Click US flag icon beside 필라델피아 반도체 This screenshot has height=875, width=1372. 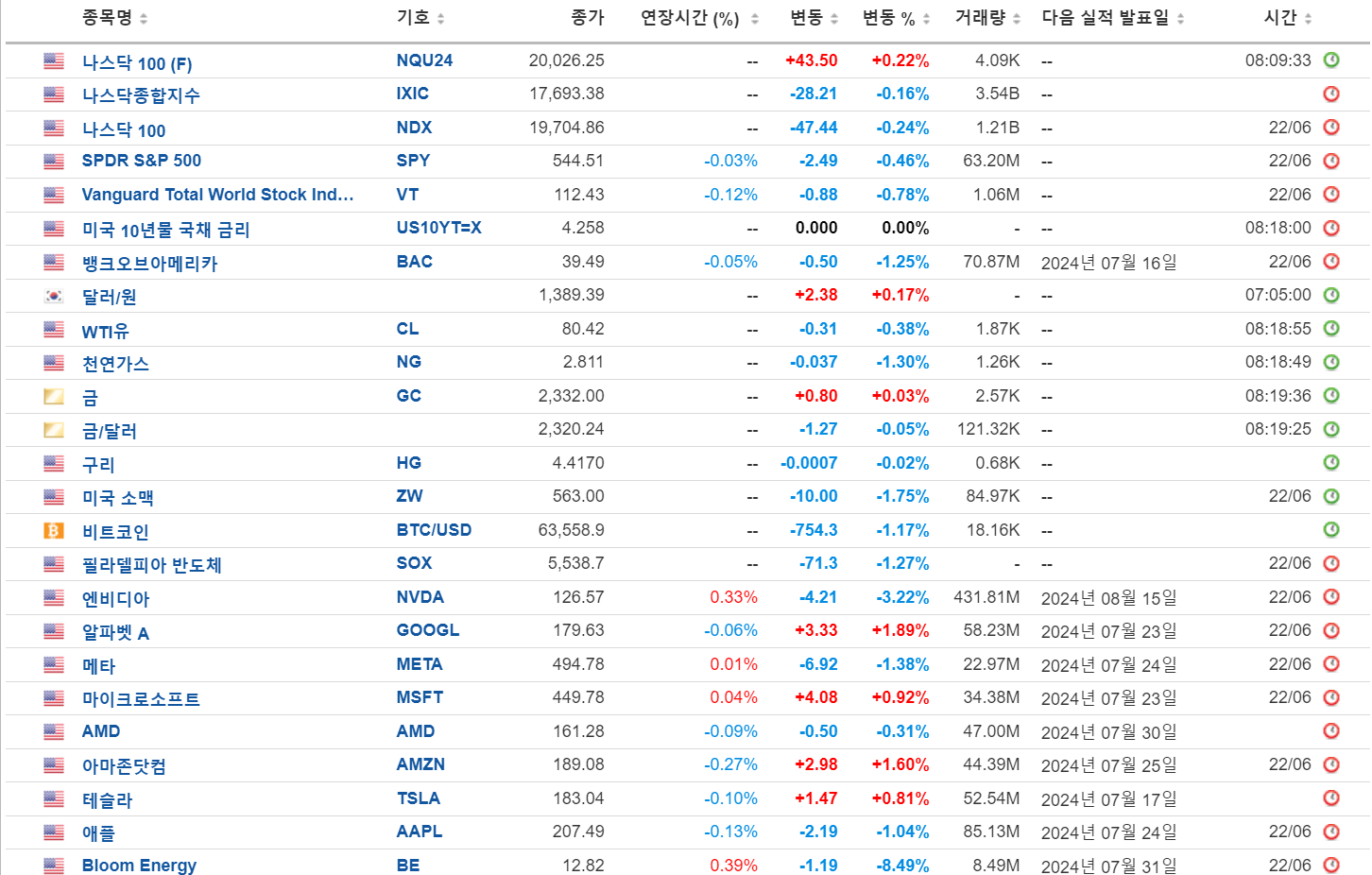point(54,564)
